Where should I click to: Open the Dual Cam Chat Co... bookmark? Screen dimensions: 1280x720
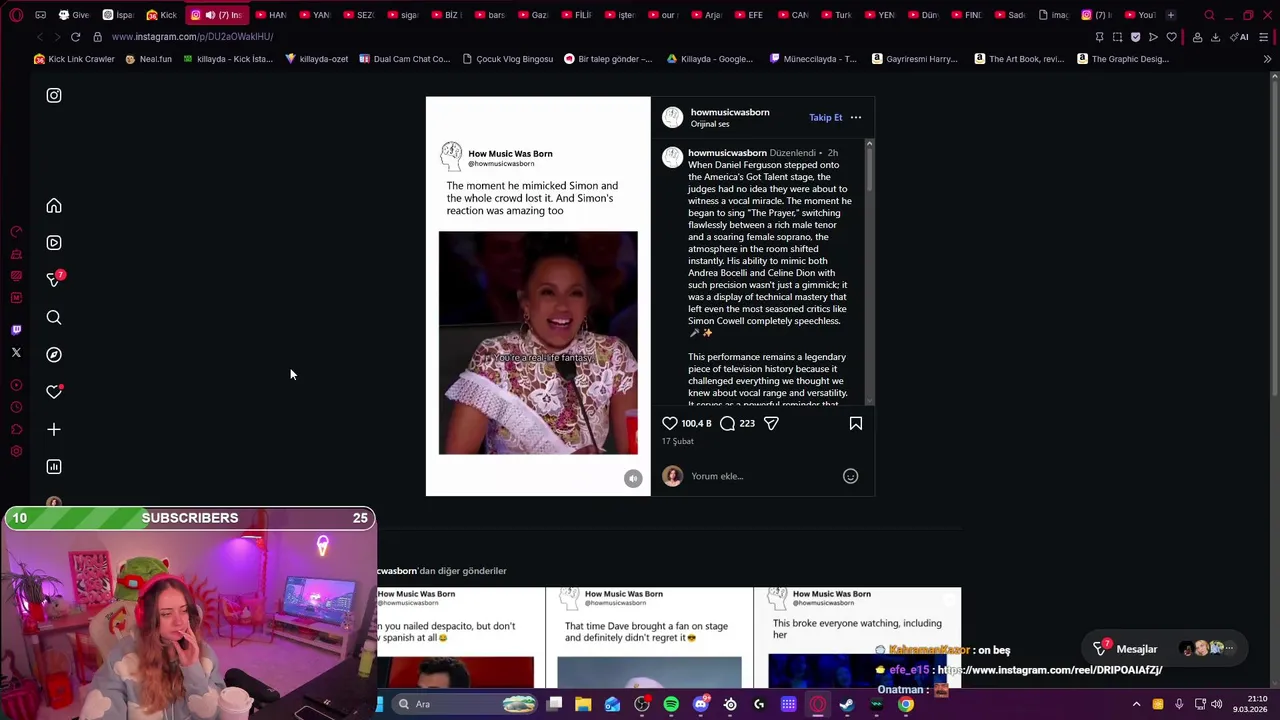404,59
